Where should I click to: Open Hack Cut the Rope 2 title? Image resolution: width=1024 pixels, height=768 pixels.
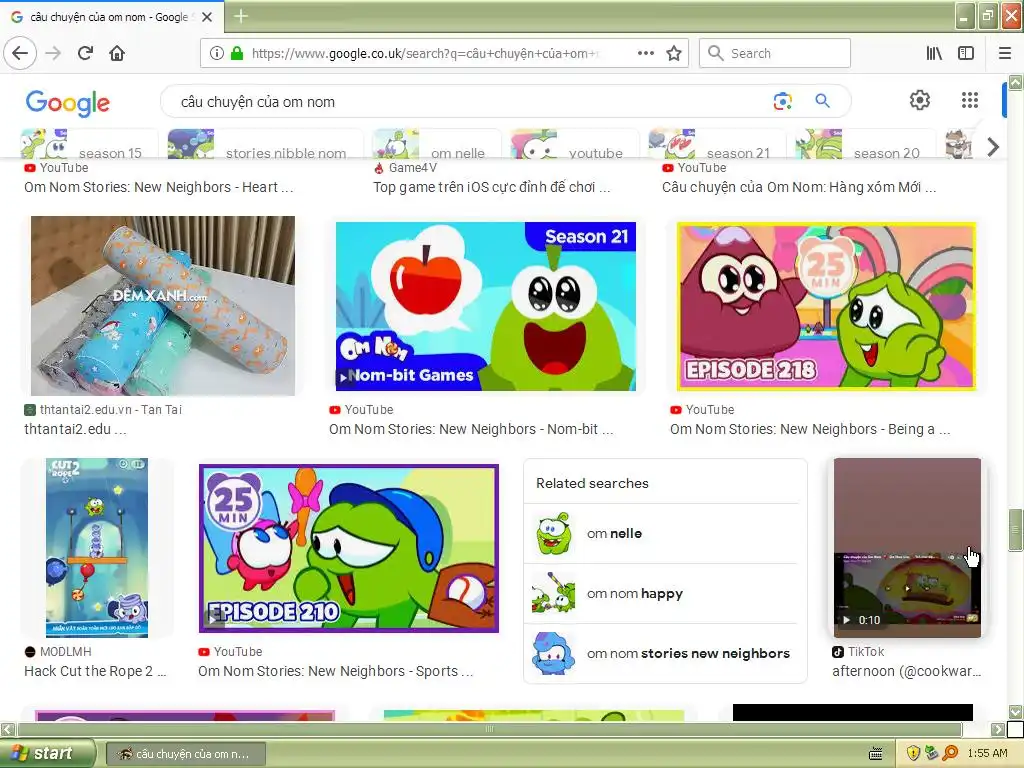click(x=95, y=671)
